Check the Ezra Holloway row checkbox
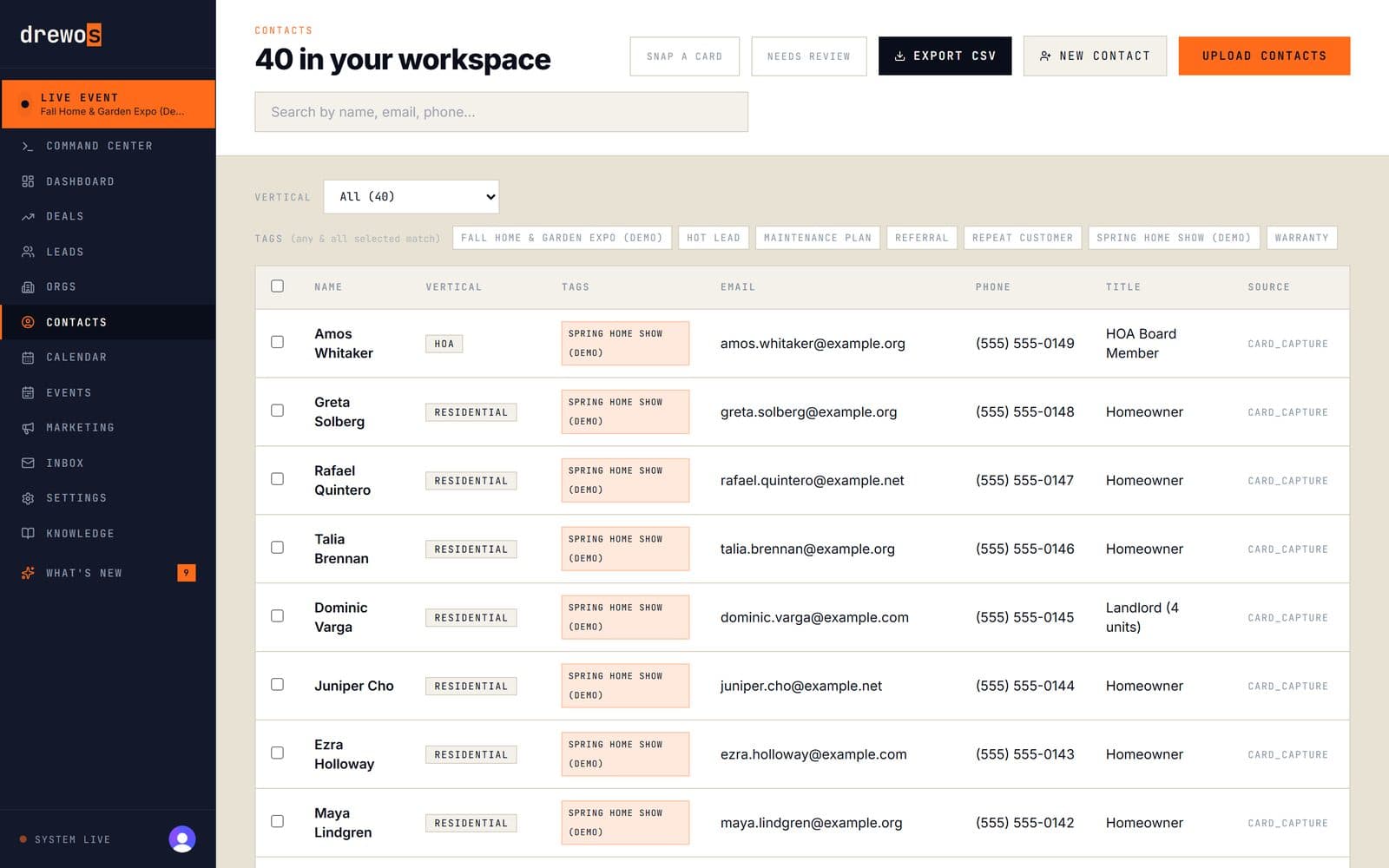The height and width of the screenshot is (868, 1389). (277, 753)
